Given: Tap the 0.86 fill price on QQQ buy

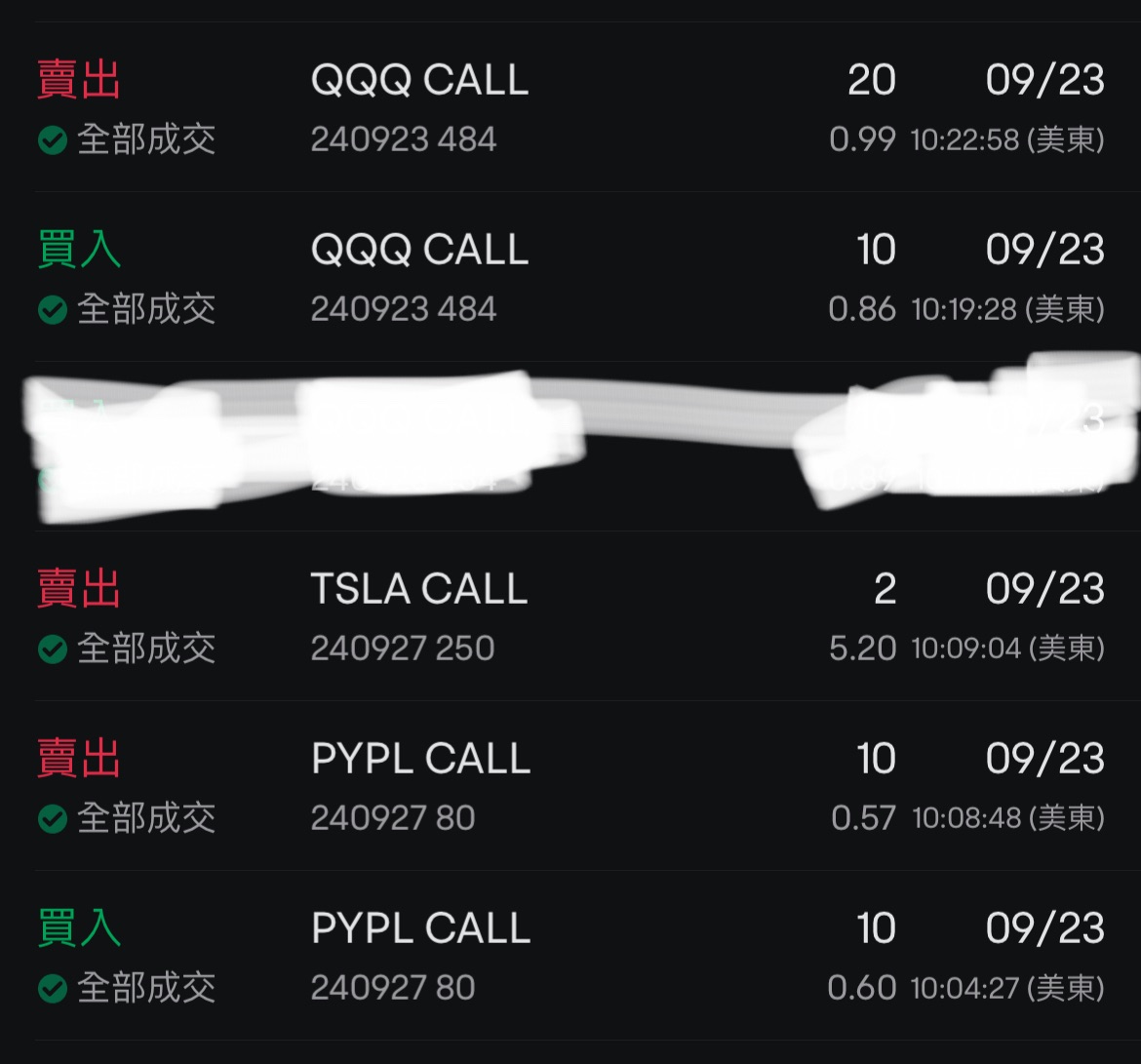Looking at the screenshot, I should click(x=862, y=310).
